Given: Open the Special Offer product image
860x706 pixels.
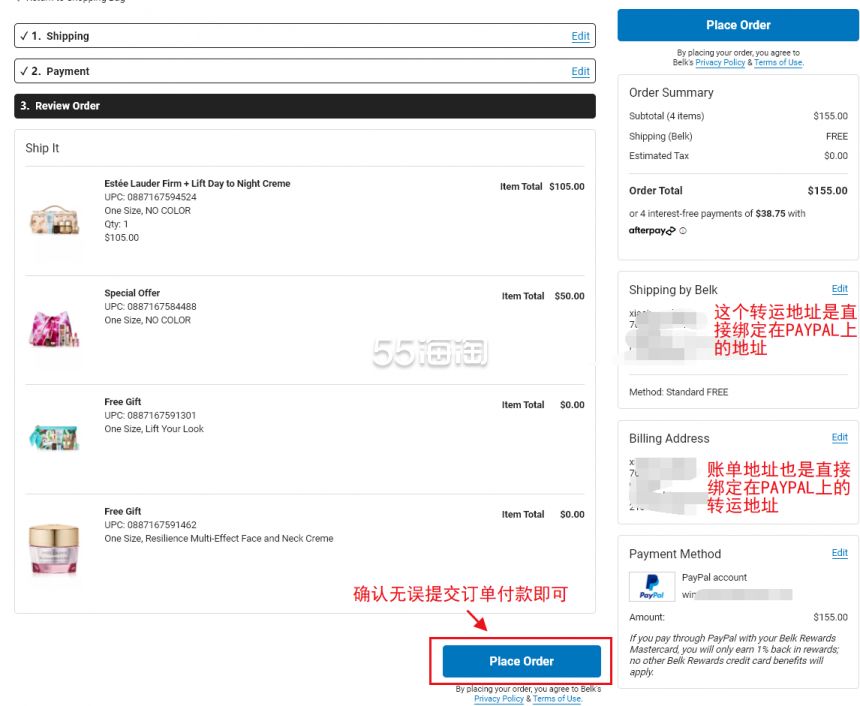Looking at the screenshot, I should (x=54, y=329).
